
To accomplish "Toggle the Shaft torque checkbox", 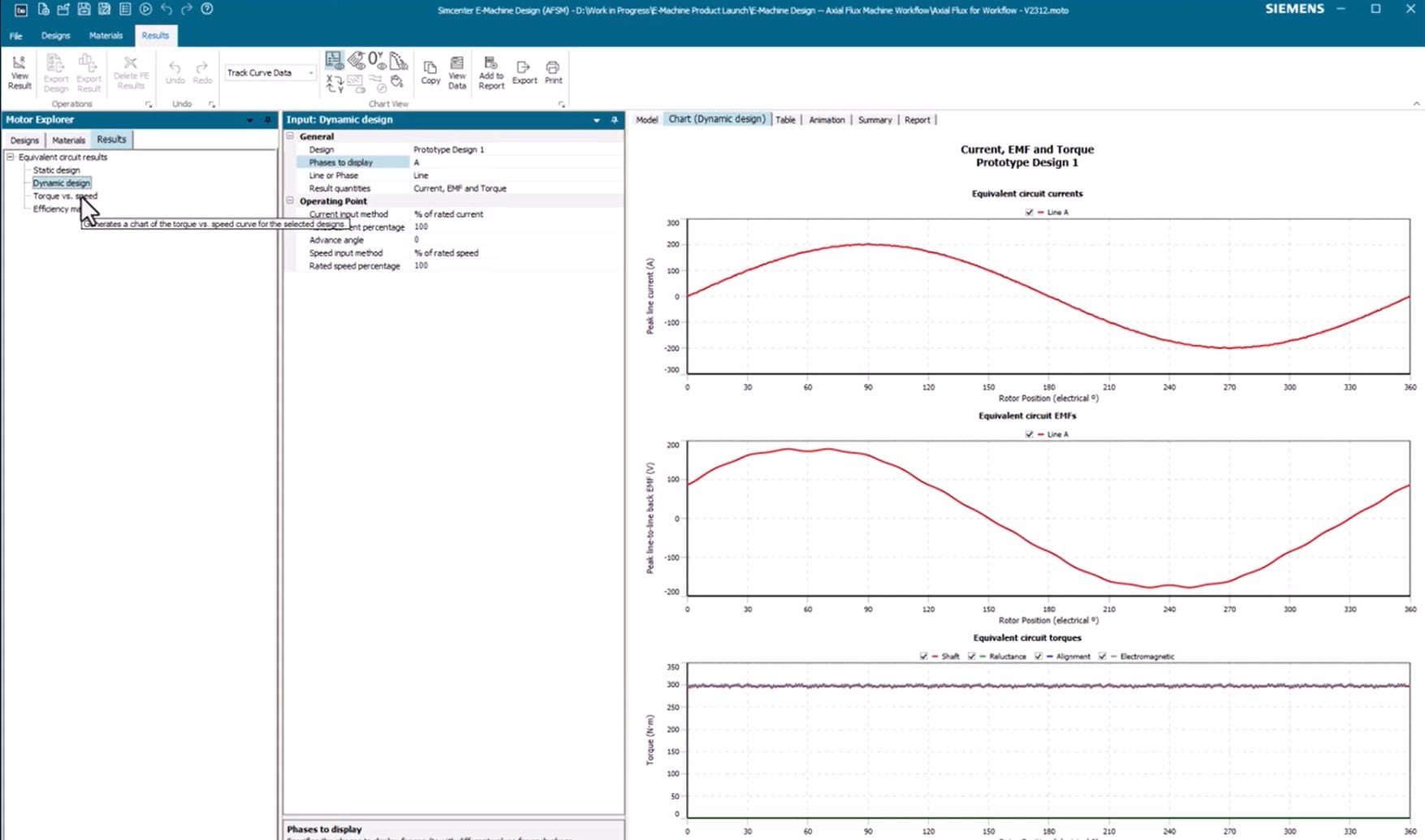I will [x=922, y=656].
